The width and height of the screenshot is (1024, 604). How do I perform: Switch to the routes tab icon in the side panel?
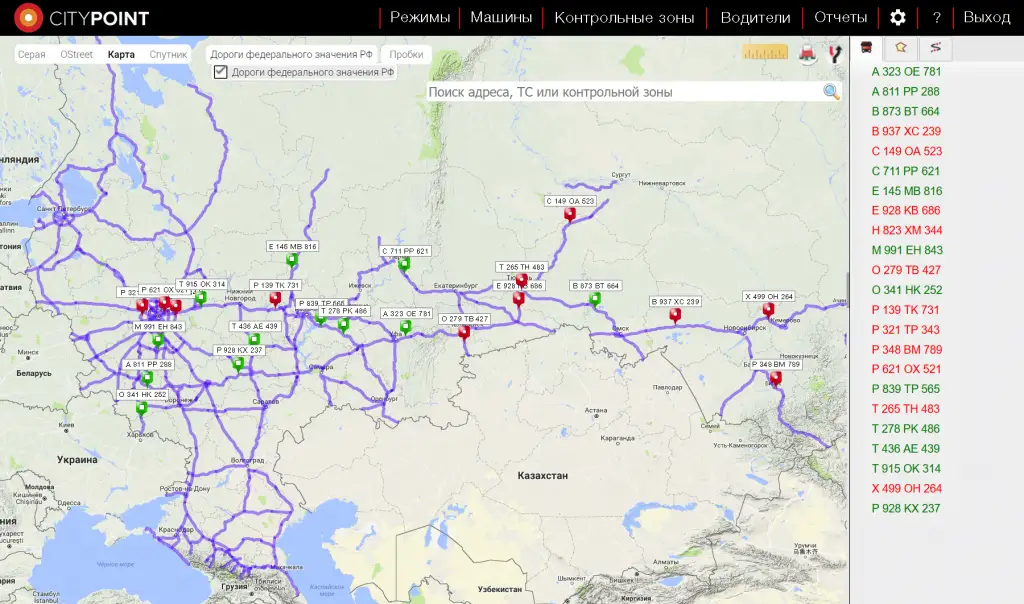[935, 47]
